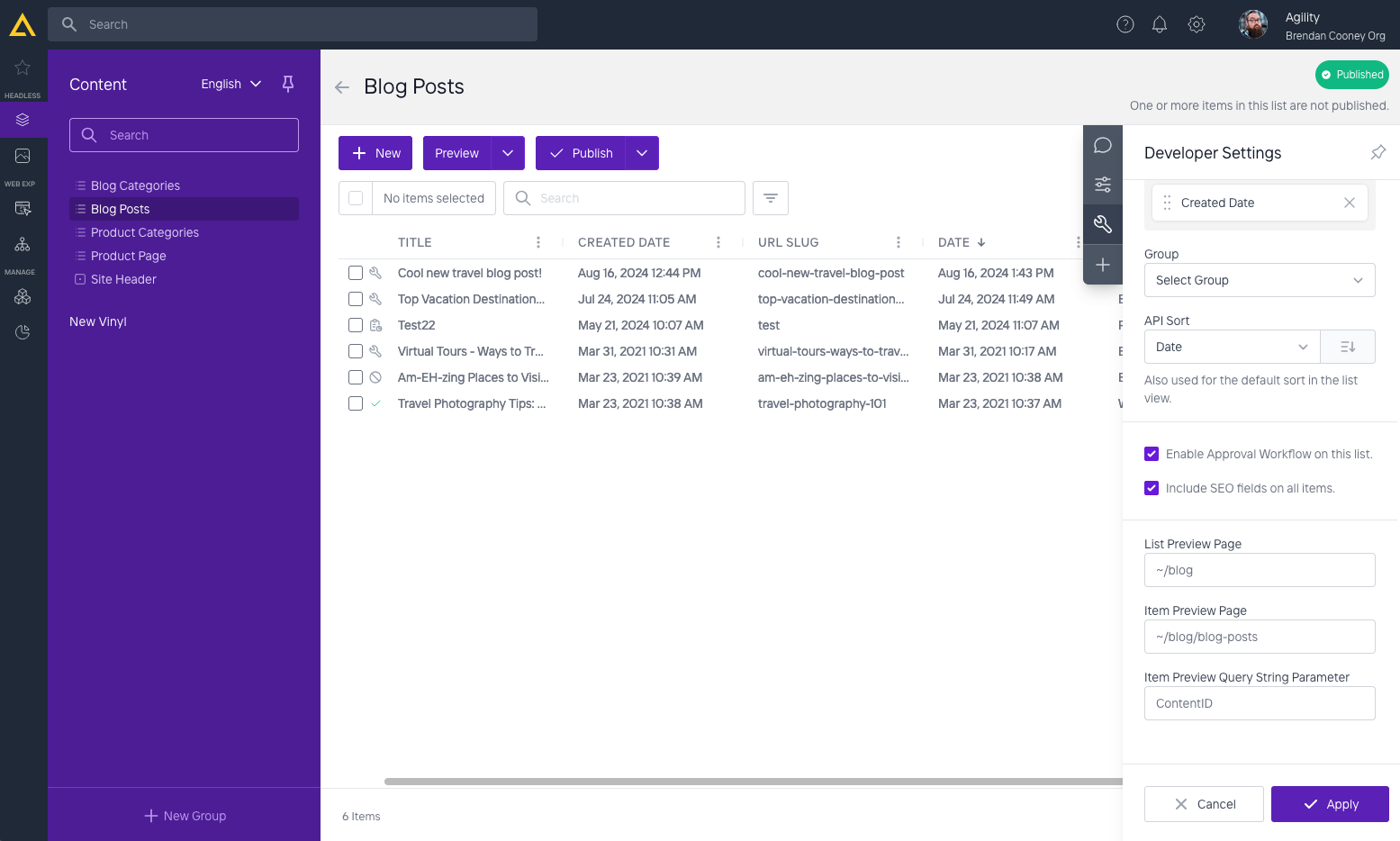The image size is (1400, 841).
Task: Select the Developer Settings wrench tab
Action: 1103,224
